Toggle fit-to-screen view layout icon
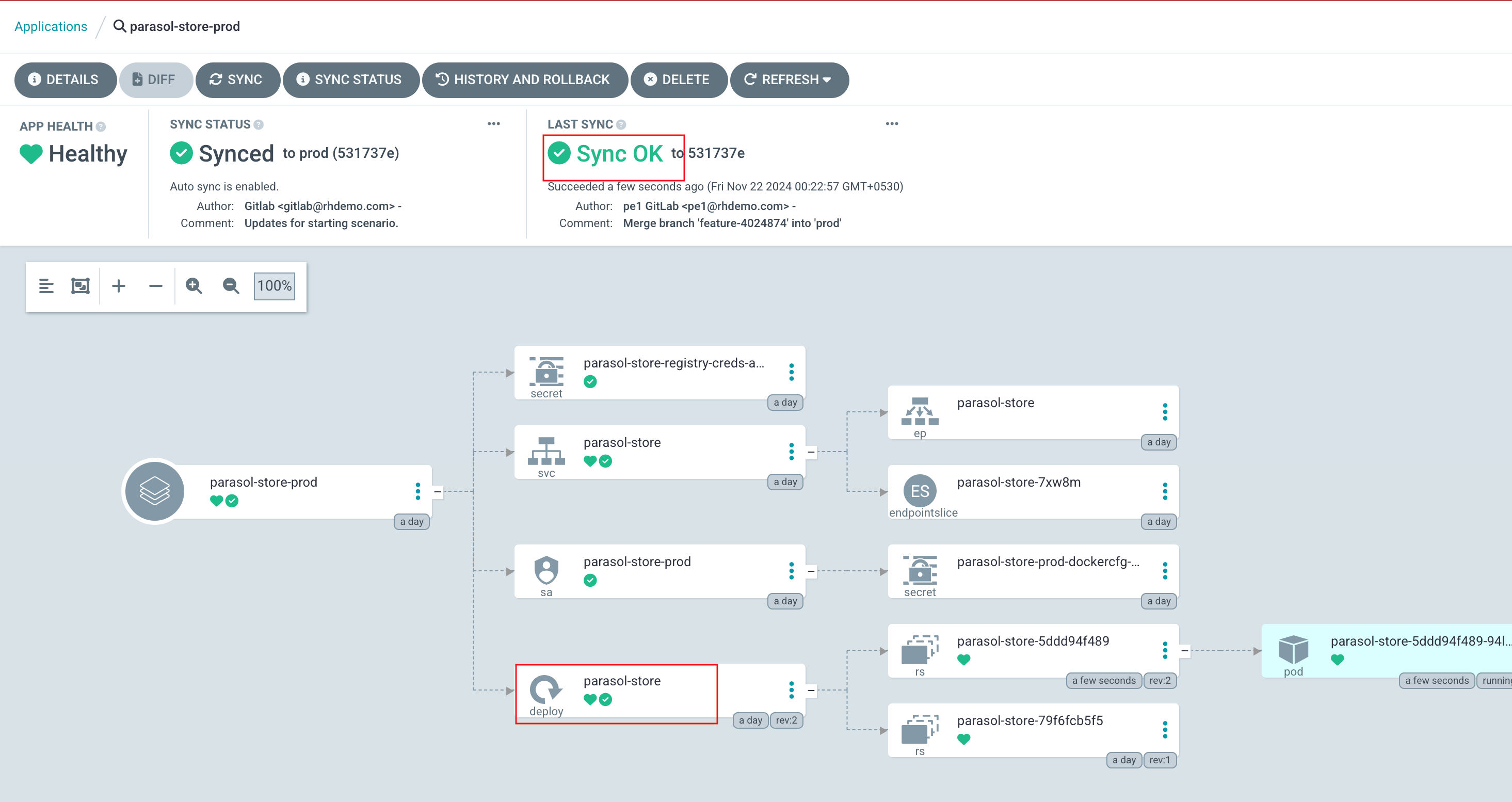 (81, 287)
